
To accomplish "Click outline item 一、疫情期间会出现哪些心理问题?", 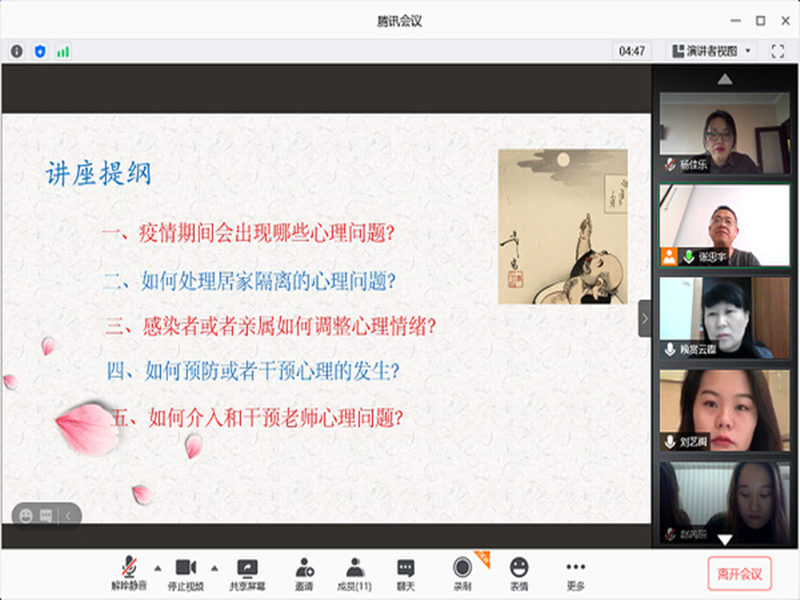I will point(248,233).
